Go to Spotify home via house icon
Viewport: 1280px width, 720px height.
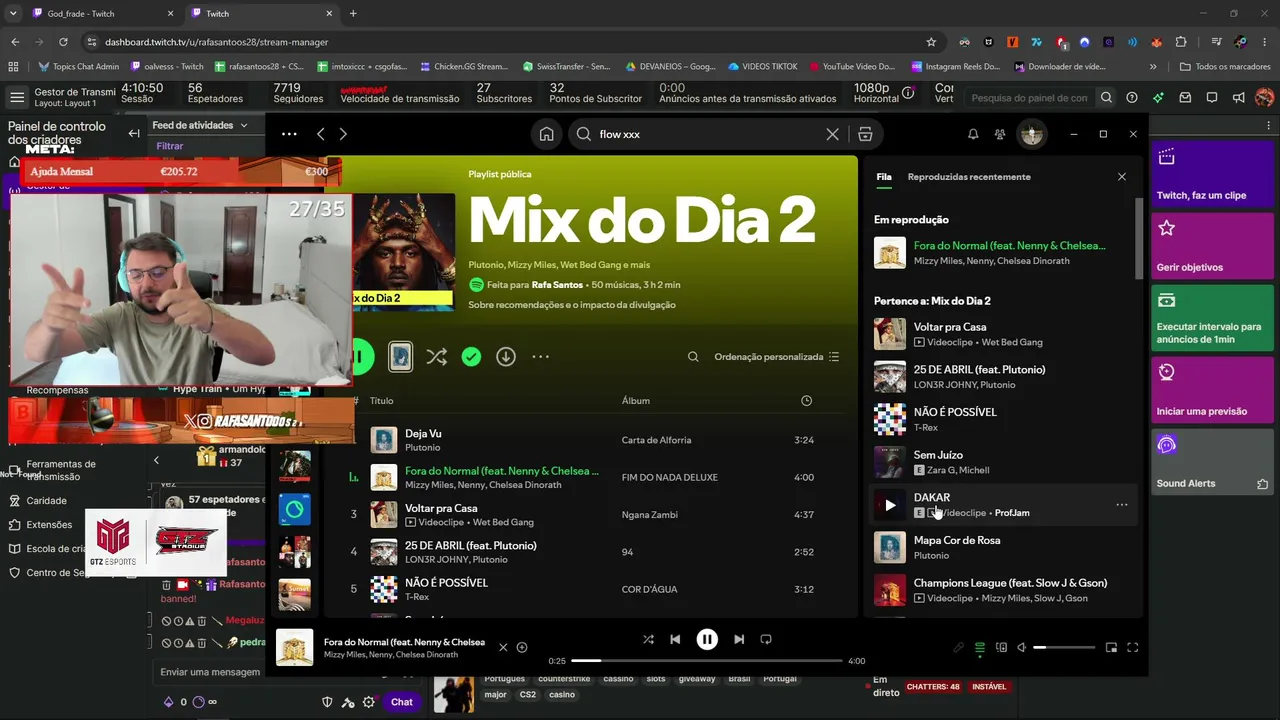click(546, 134)
